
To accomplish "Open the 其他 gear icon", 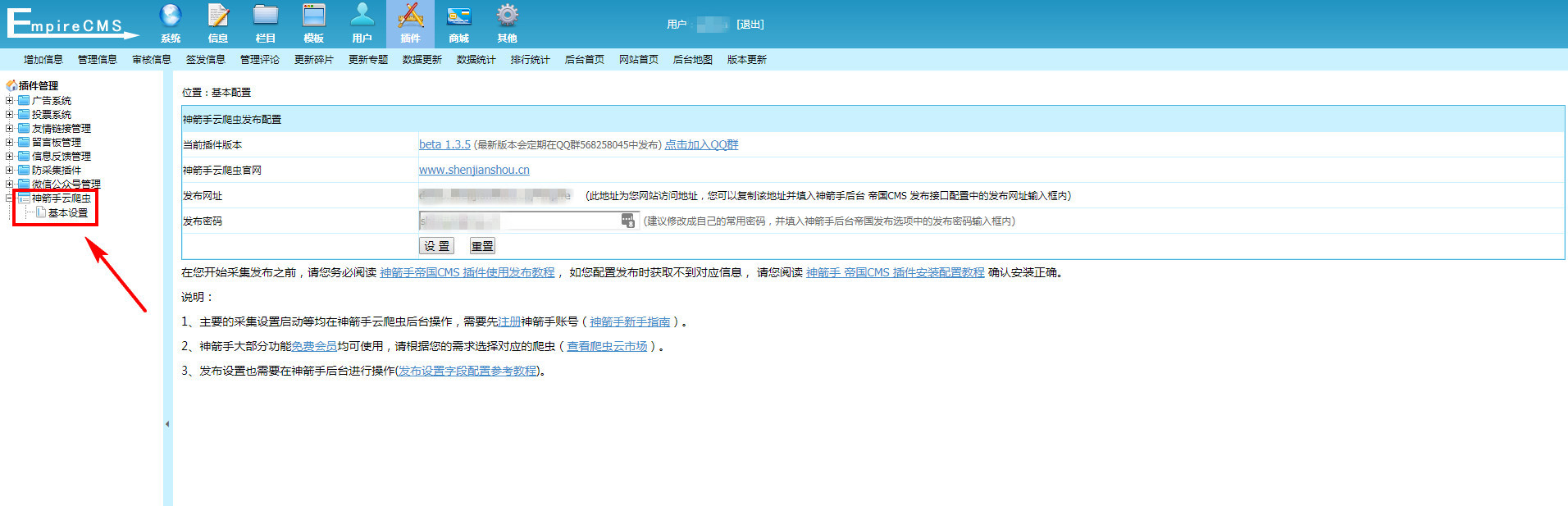I will tap(508, 16).
